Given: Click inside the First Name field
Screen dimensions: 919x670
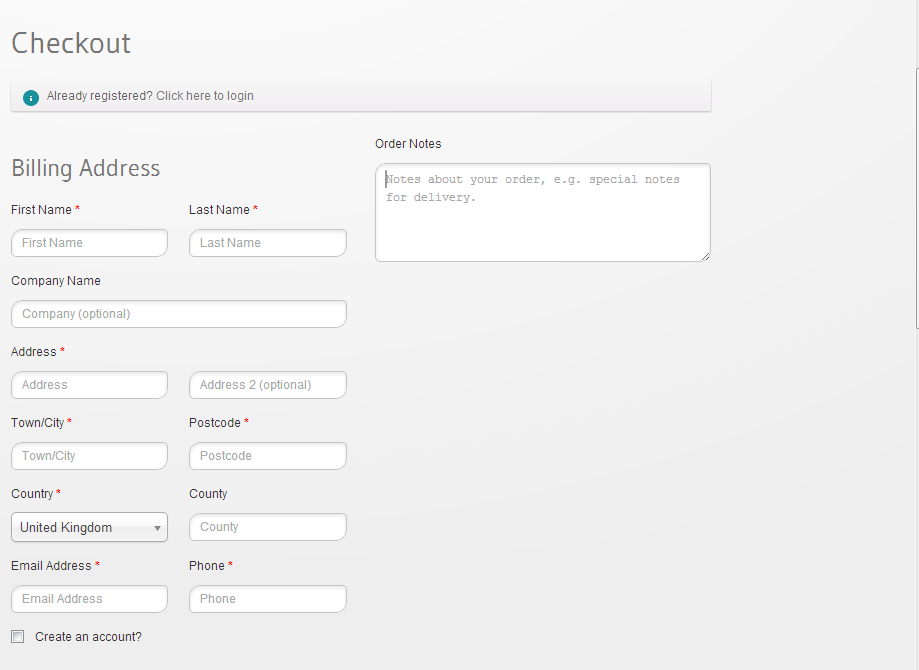Looking at the screenshot, I should click(x=88, y=243).
